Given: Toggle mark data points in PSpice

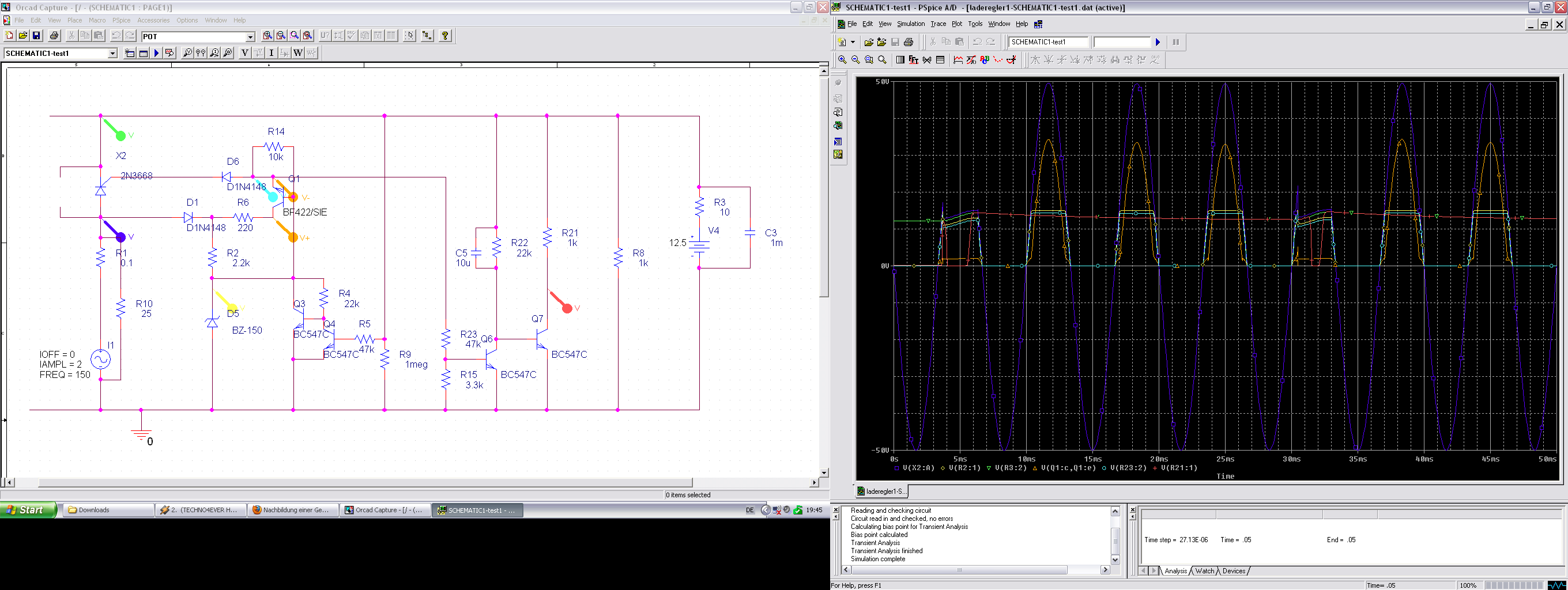Looking at the screenshot, I should pos(998,59).
